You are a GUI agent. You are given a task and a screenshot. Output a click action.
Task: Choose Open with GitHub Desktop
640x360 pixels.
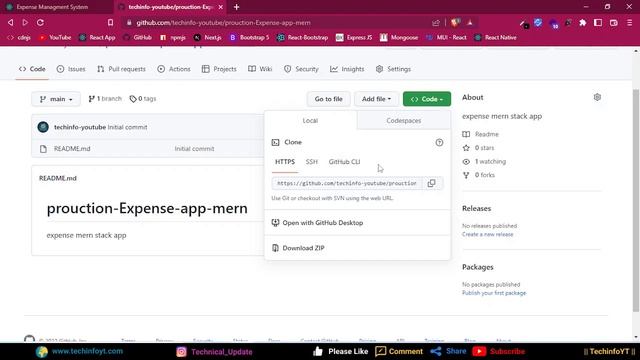358,223
